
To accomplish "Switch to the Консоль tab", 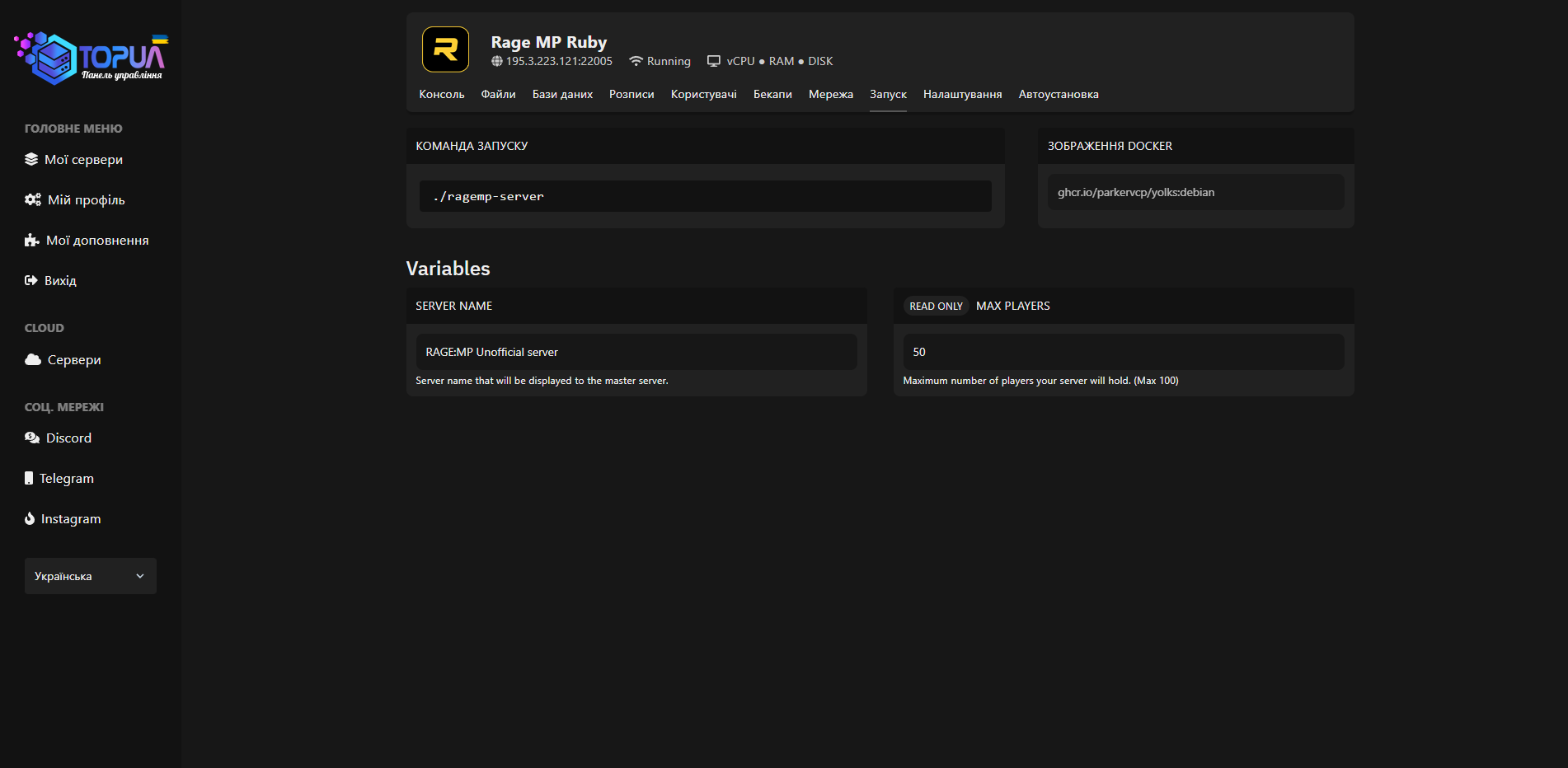I will pos(441,94).
